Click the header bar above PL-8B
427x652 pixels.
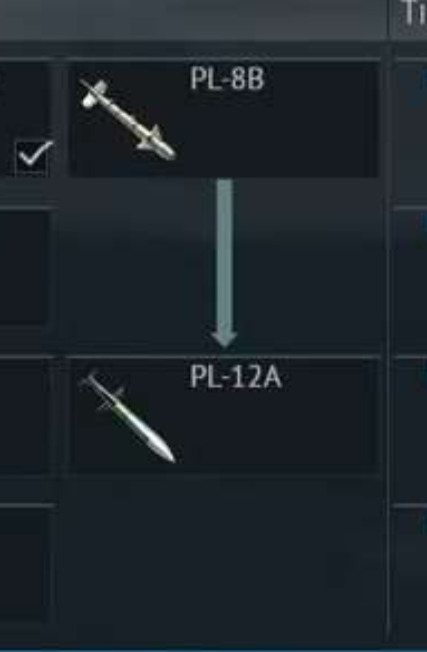pos(192,19)
